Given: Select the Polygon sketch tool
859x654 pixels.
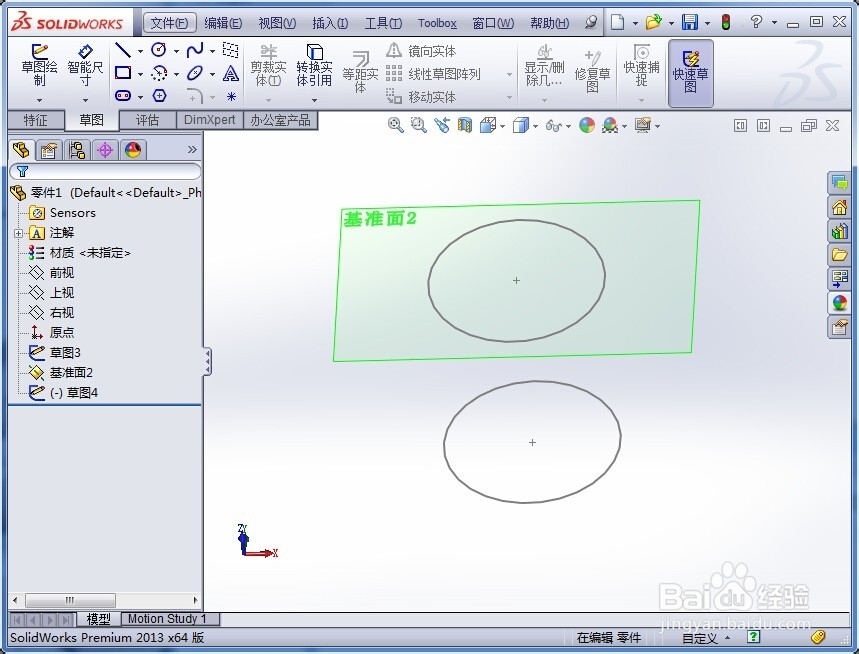Looking at the screenshot, I should pos(159,96).
